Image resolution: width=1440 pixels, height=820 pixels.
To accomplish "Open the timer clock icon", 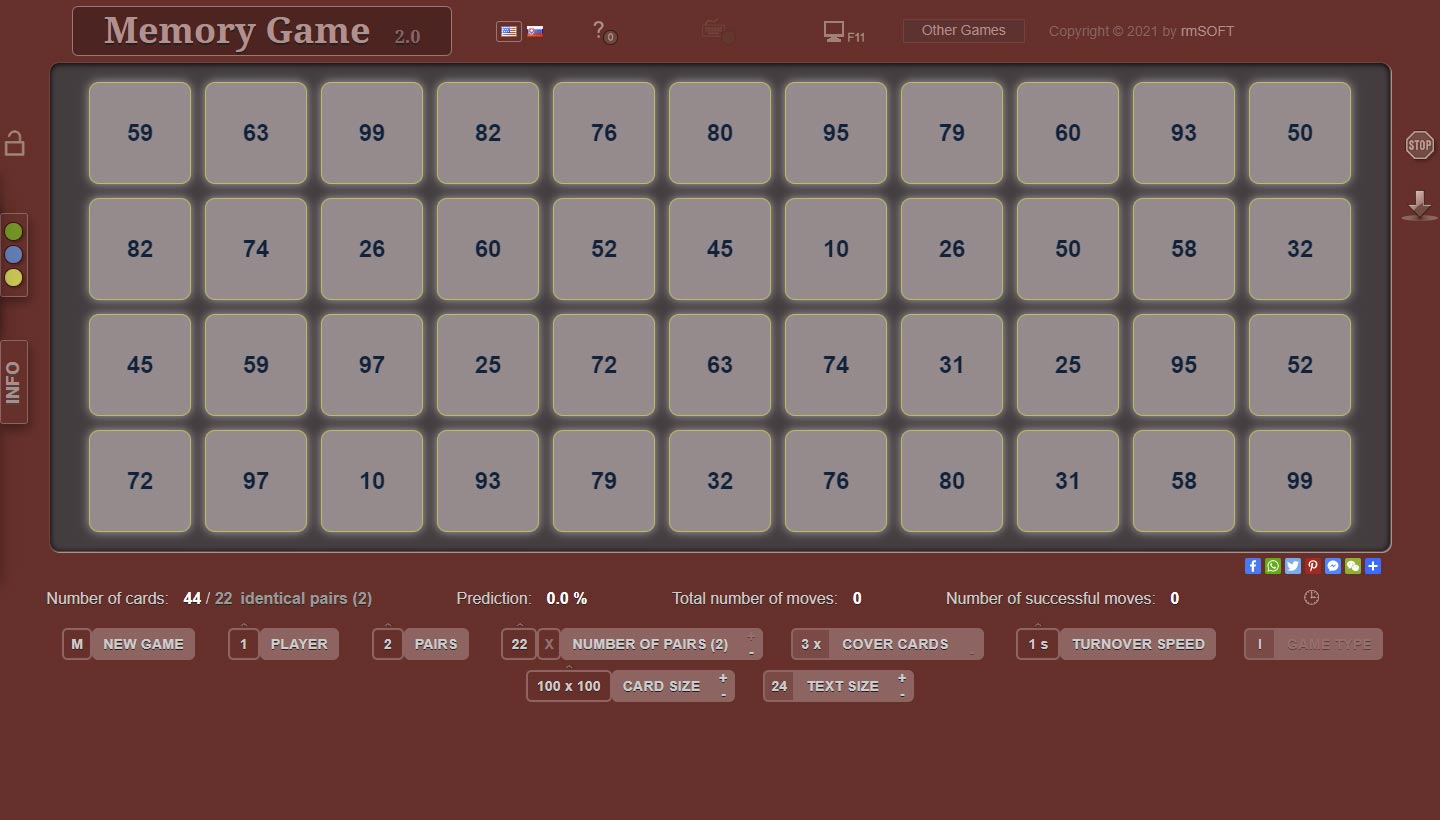I will 1311,597.
